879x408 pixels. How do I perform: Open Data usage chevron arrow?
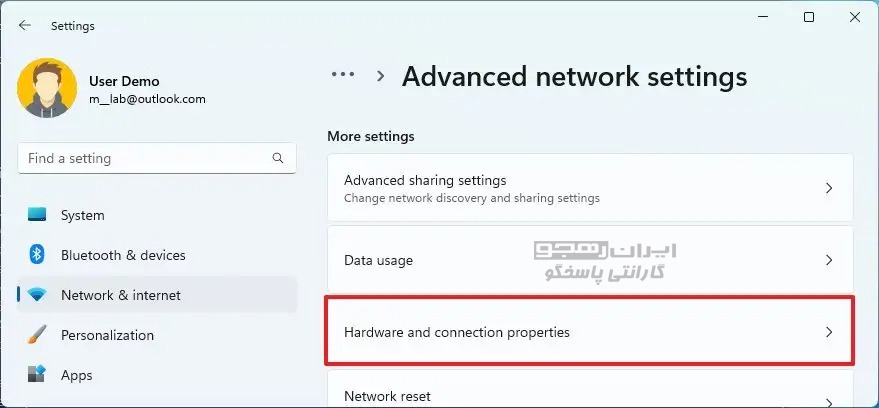pyautogui.click(x=828, y=260)
